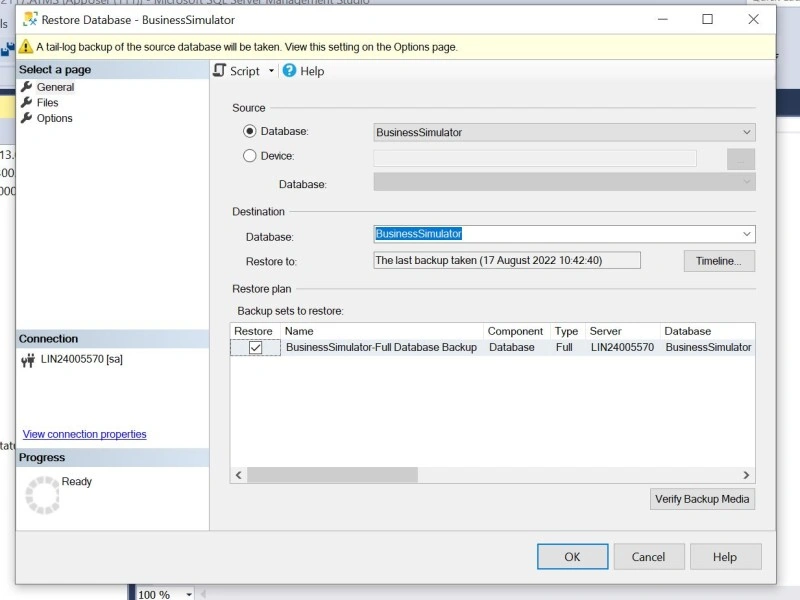Screen dimensions: 800x600
Task: Click the LIN24005570 server cell
Action: coord(622,347)
